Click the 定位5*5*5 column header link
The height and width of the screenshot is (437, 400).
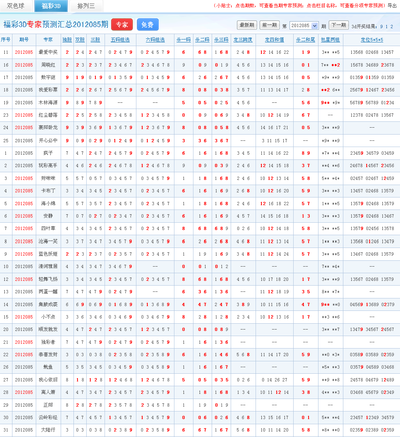coord(372,40)
